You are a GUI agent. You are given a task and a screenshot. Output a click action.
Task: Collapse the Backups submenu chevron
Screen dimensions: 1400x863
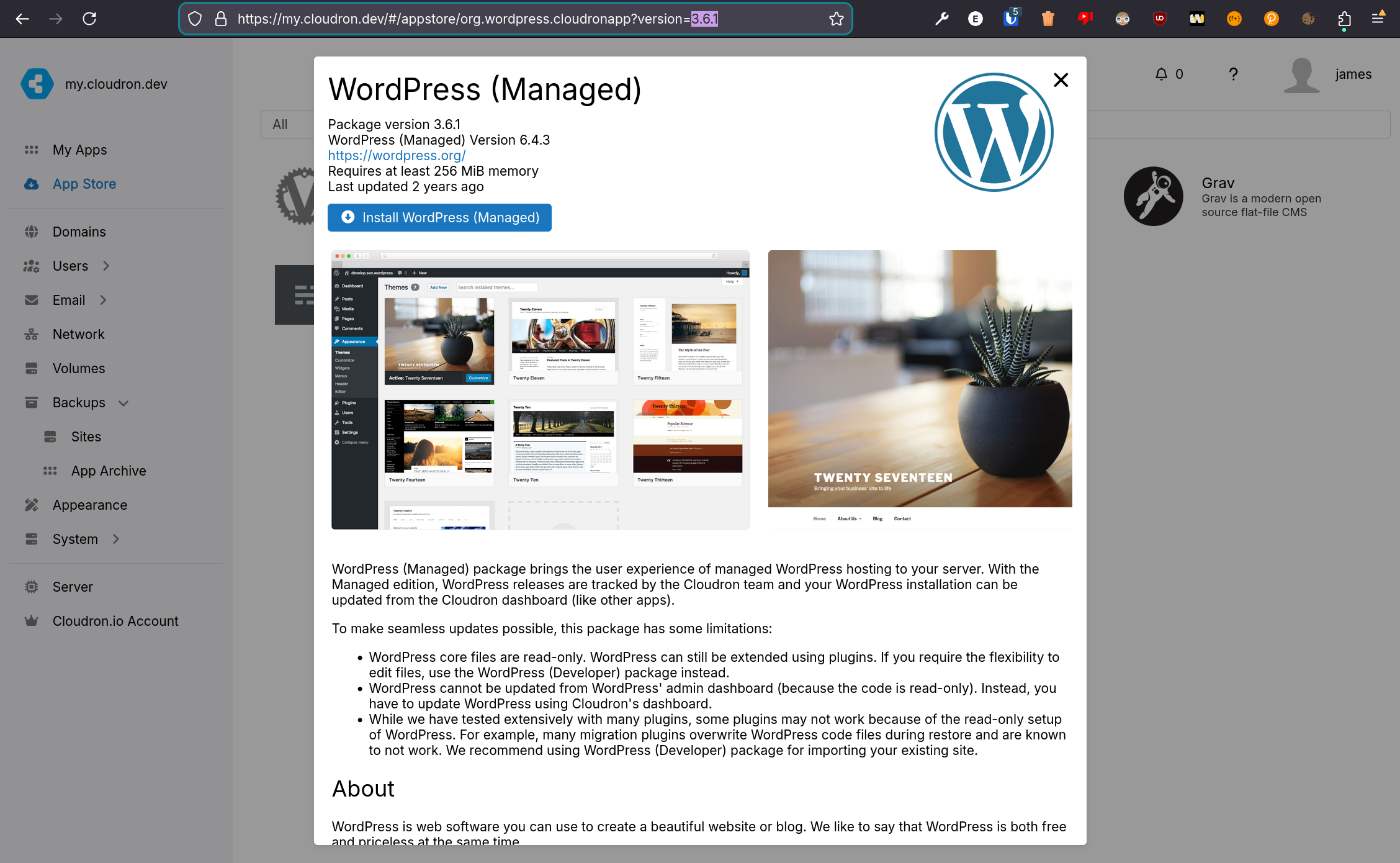pyautogui.click(x=123, y=403)
